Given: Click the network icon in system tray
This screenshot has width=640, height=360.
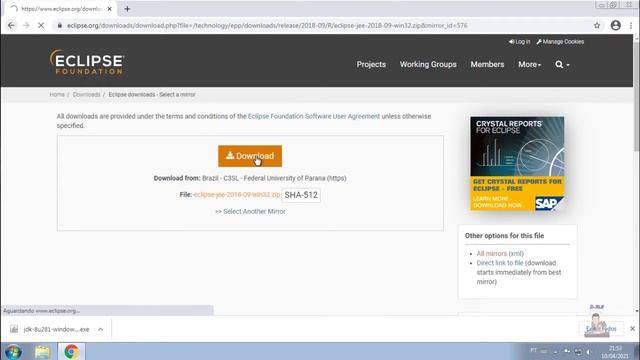Looking at the screenshot, I should (578, 351).
